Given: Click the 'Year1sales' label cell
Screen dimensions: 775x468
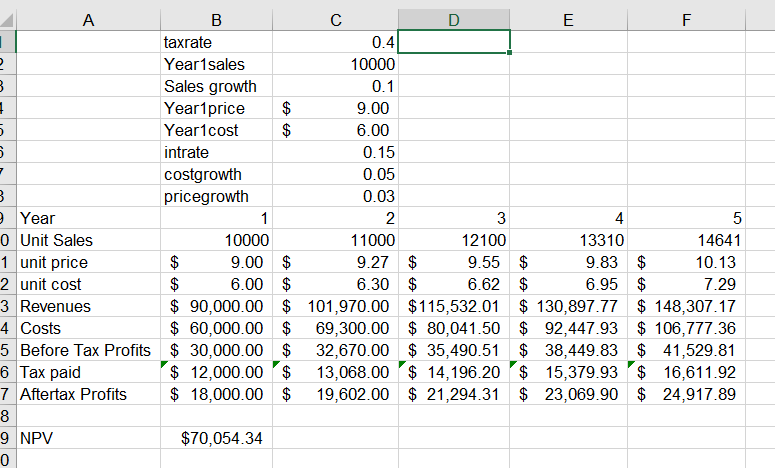Looking at the screenshot, I should click(216, 64).
